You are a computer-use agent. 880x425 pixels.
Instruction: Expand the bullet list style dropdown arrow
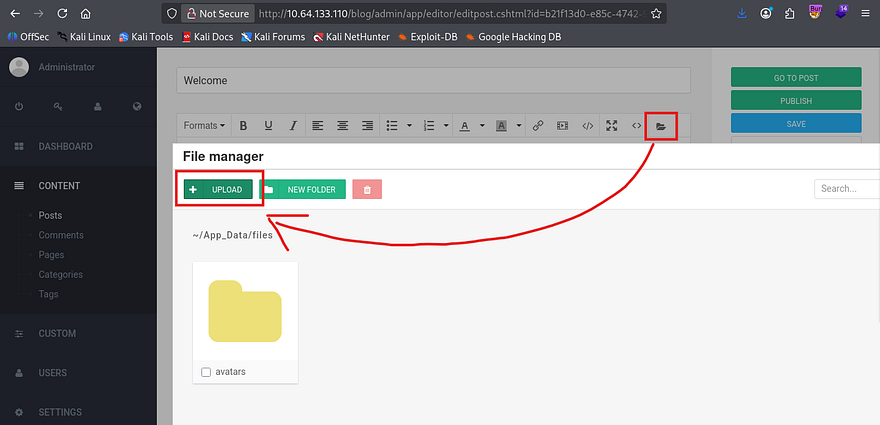410,126
